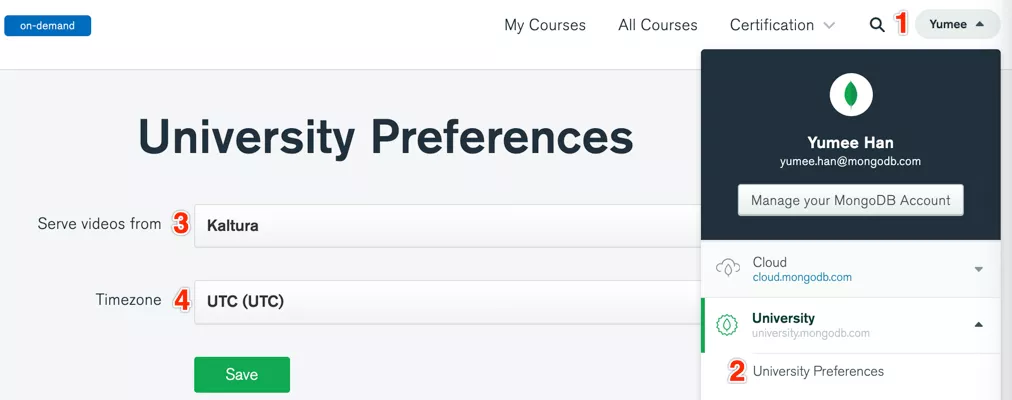Screen dimensions: 1012x400
Task: Expand the Certification menu chevron
Action: click(829, 25)
